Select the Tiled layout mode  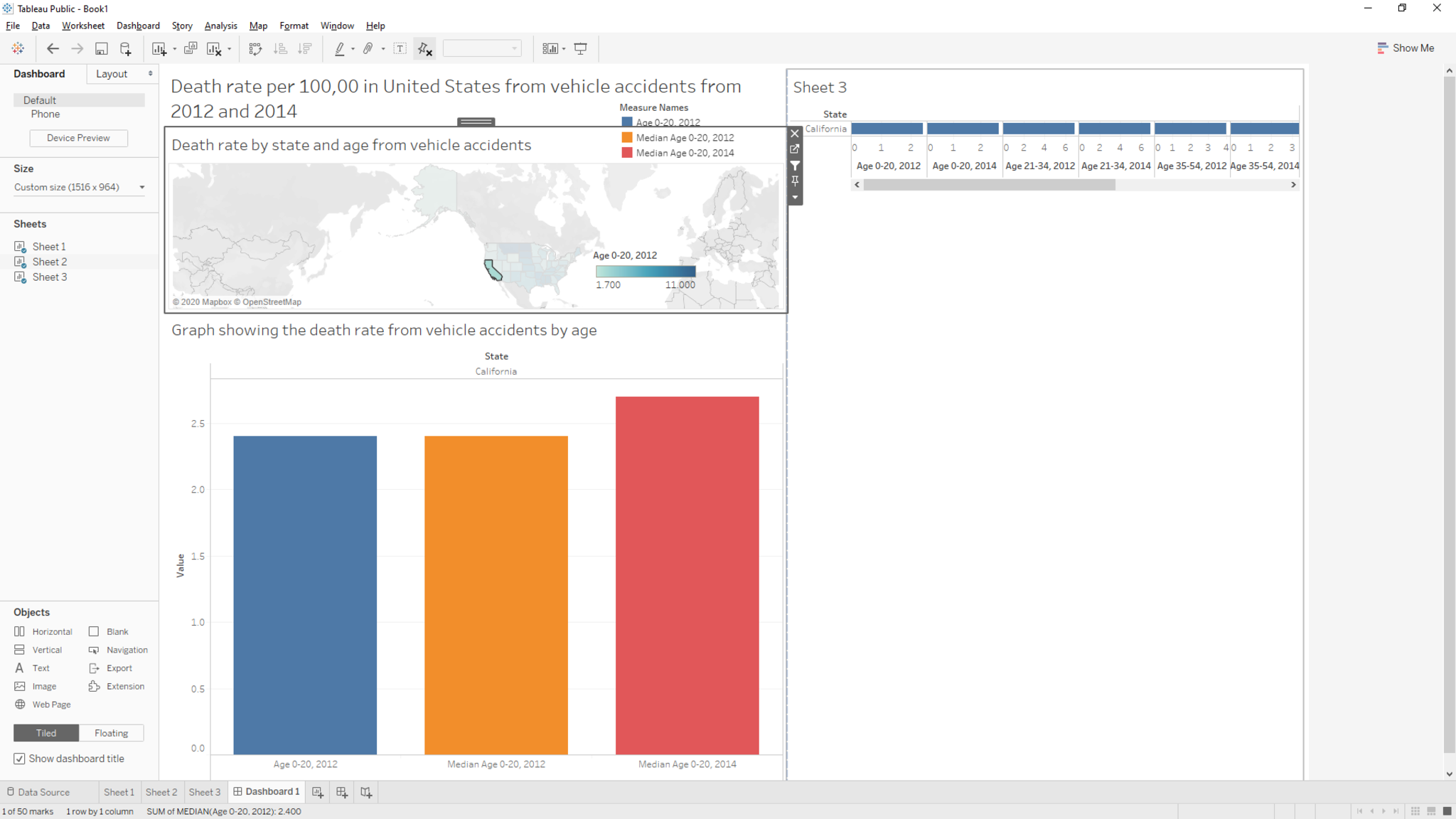pos(46,733)
